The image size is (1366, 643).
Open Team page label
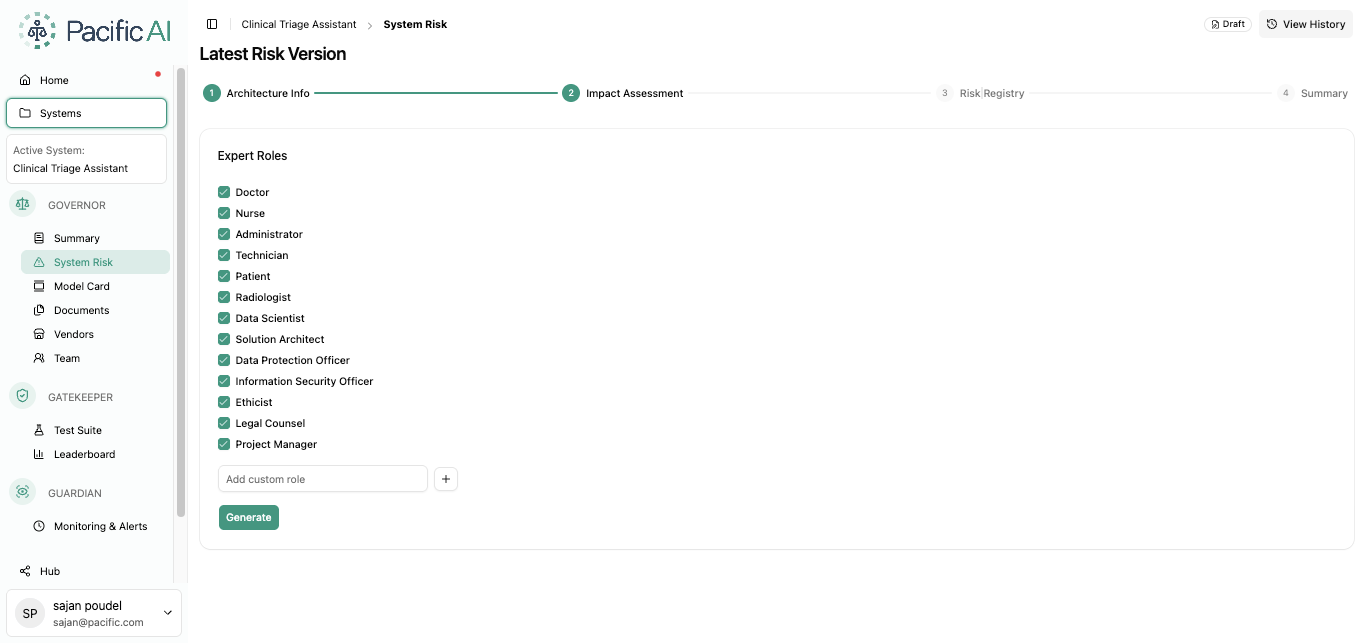[x=67, y=358]
